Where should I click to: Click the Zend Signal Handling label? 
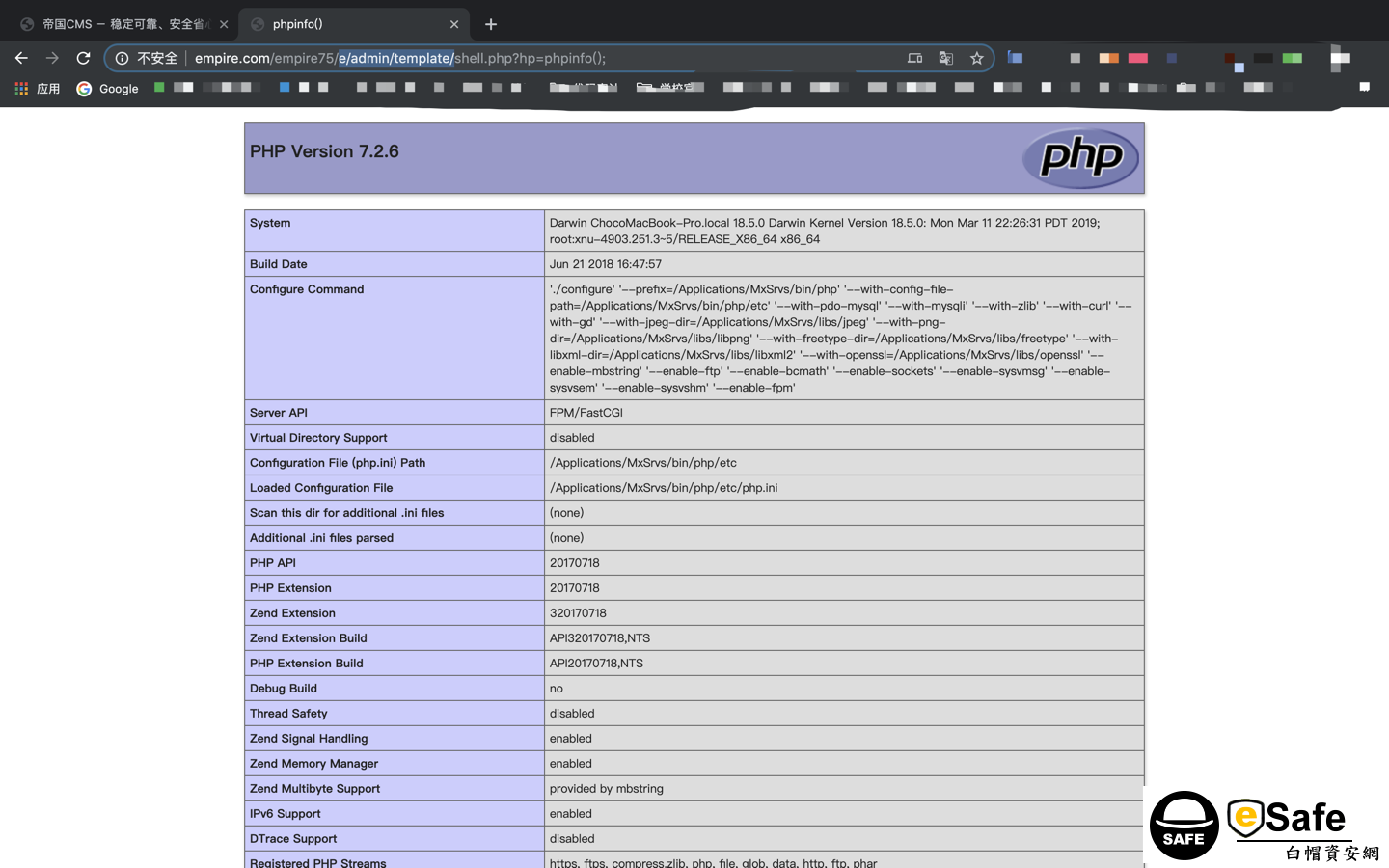[309, 739]
